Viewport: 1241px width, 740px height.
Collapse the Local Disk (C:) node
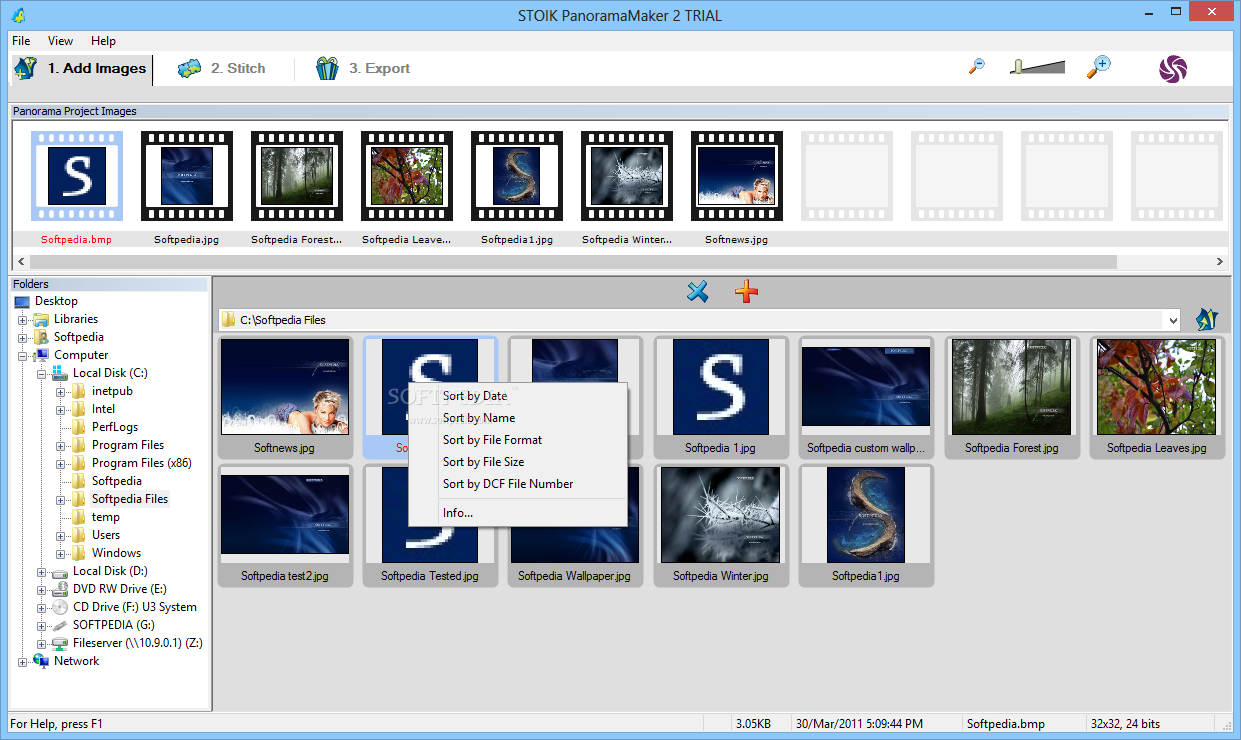pos(42,374)
